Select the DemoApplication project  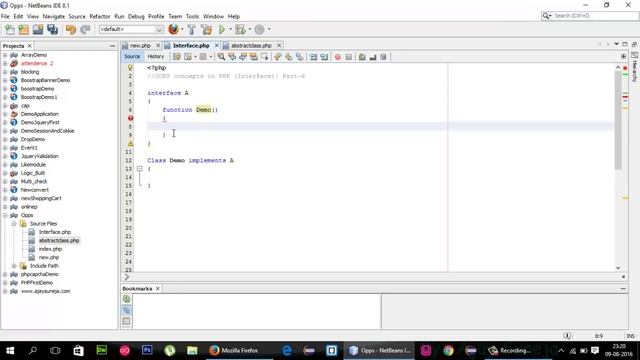pos(40,114)
